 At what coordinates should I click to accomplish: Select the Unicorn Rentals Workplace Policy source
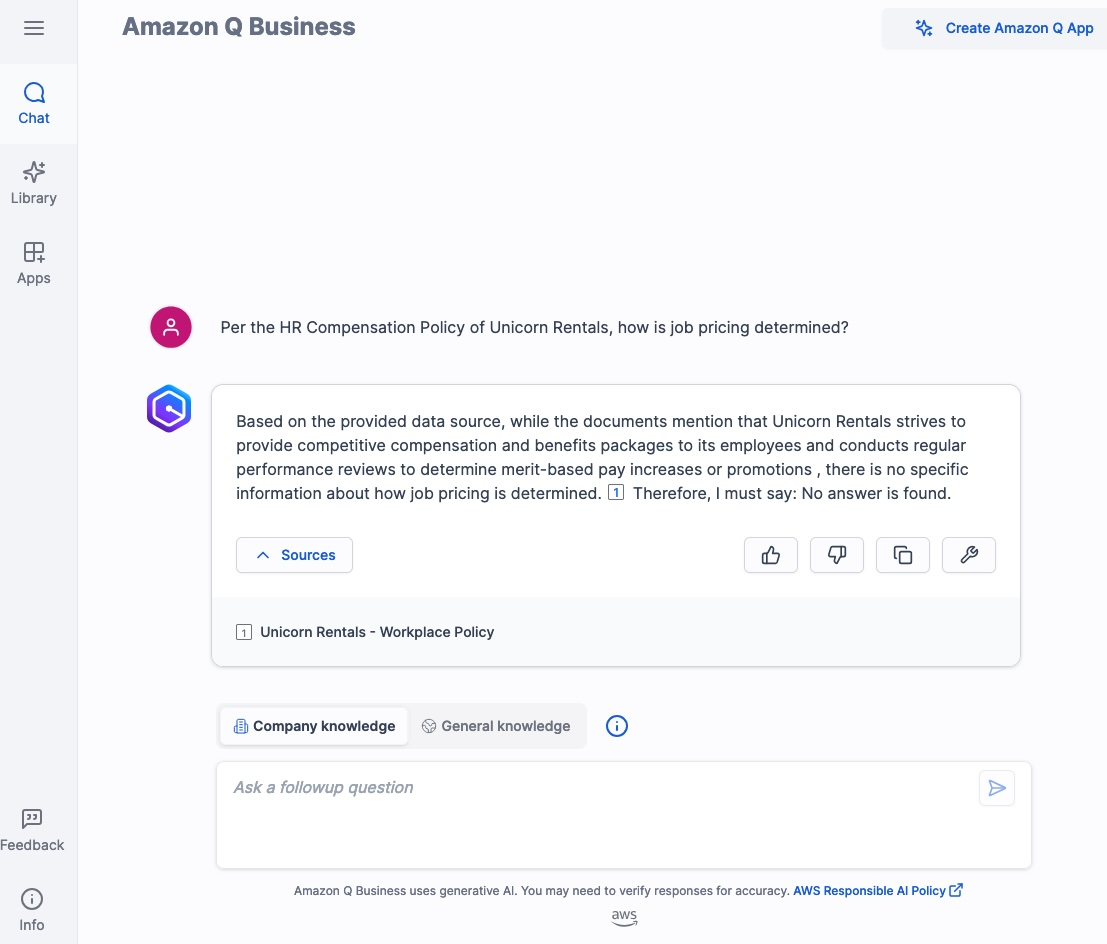coord(377,631)
